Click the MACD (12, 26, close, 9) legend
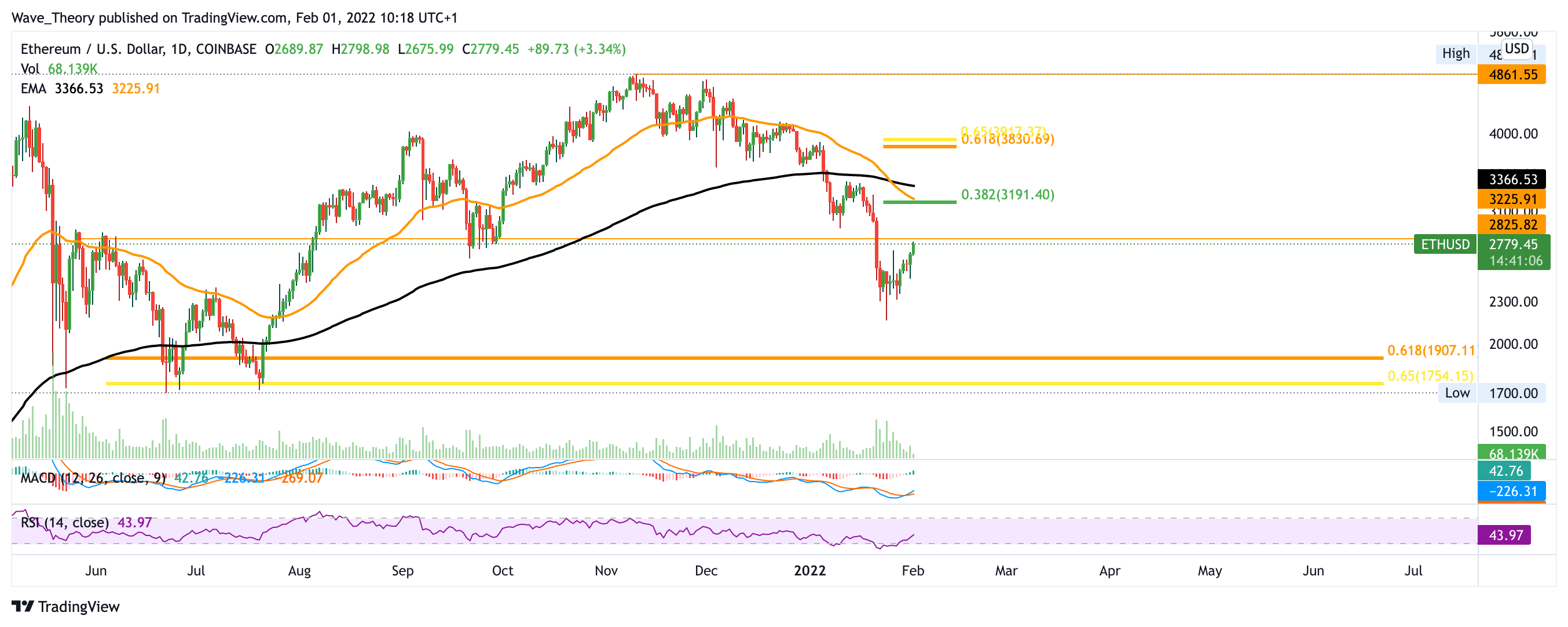Viewport: 1568px width, 627px height. pos(93,478)
